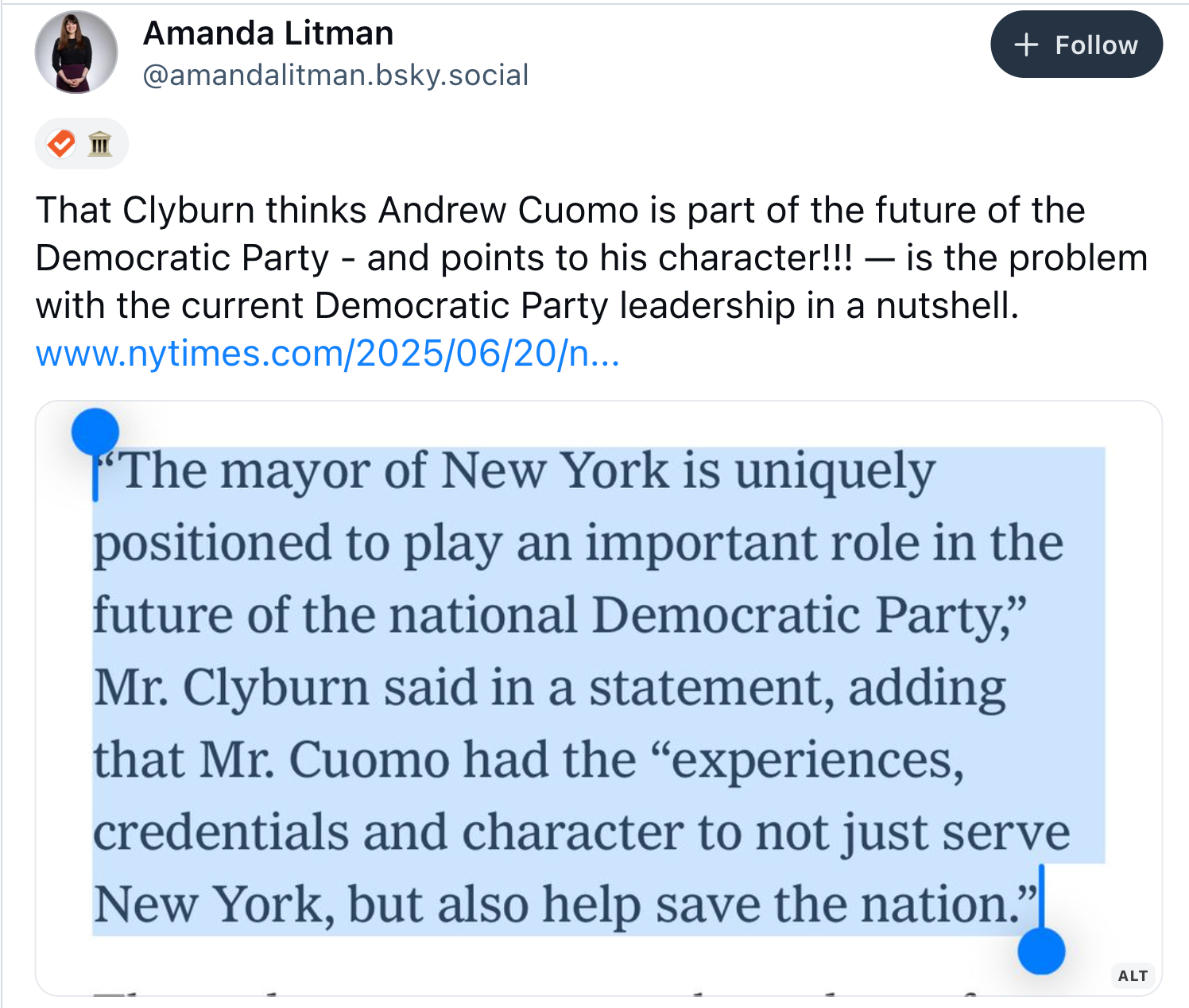Click the classical building badge icon
This screenshot has height=1008, width=1189.
[x=99, y=144]
